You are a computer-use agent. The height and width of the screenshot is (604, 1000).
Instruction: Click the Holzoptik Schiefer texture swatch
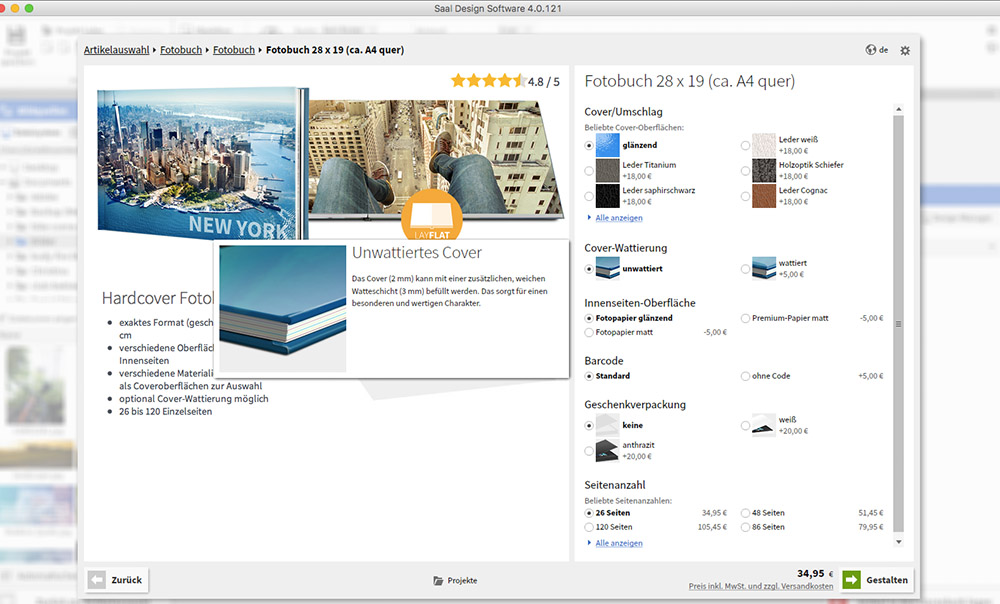[x=763, y=171]
